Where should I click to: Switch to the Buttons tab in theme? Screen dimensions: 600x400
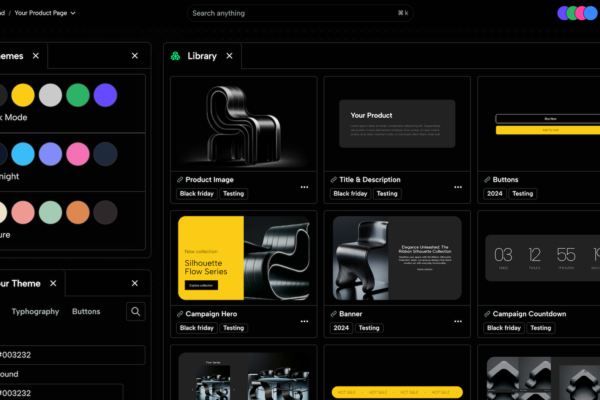click(x=86, y=312)
